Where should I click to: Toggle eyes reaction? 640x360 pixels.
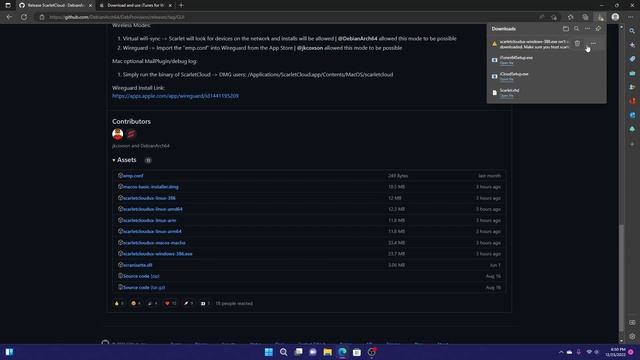tap(205, 303)
